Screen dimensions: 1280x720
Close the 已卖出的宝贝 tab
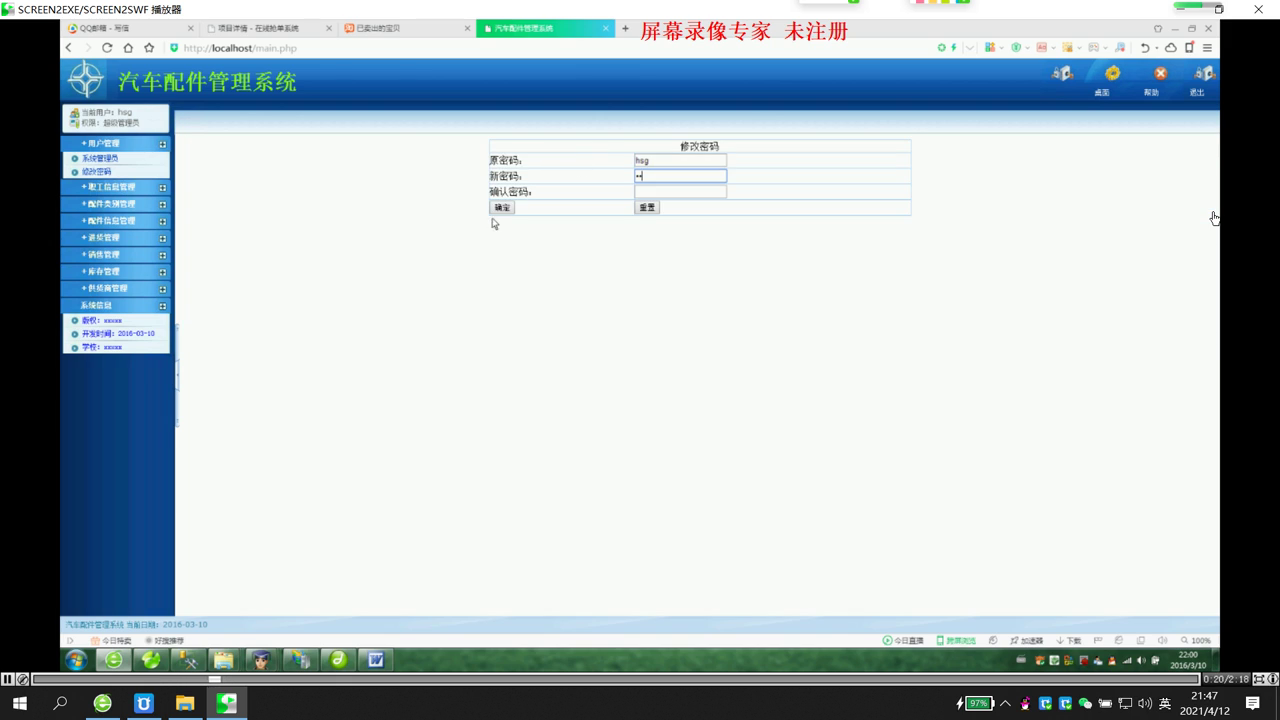pyautogui.click(x=467, y=28)
